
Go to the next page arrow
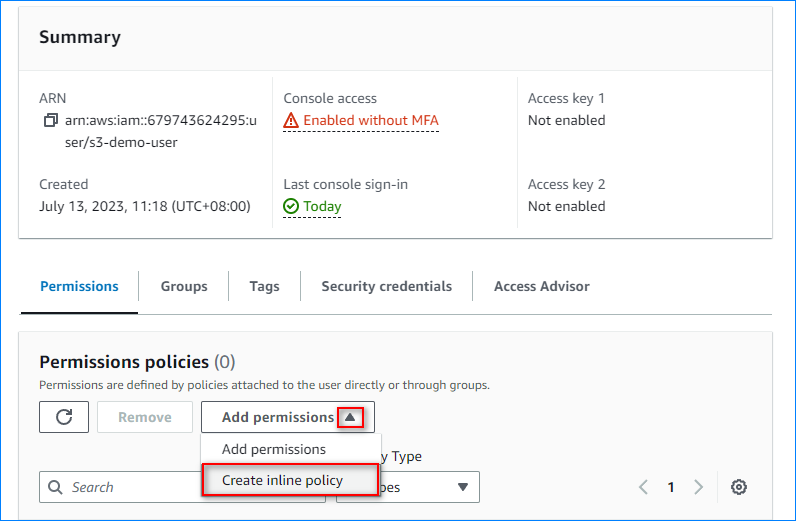coord(698,487)
